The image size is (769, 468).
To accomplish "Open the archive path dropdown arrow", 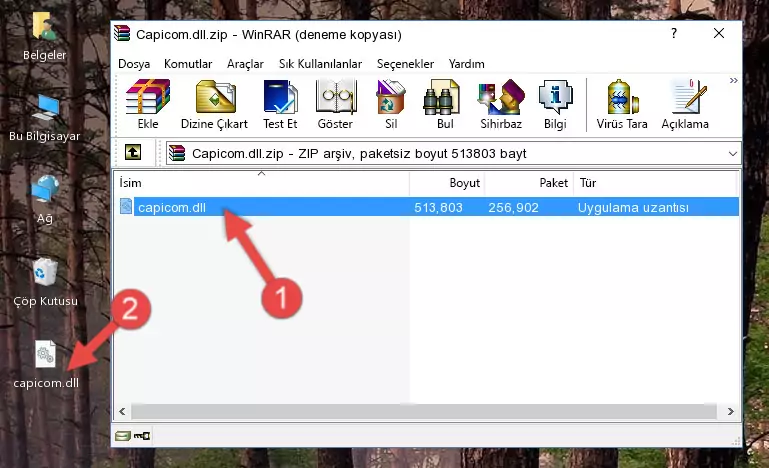I will (x=733, y=154).
